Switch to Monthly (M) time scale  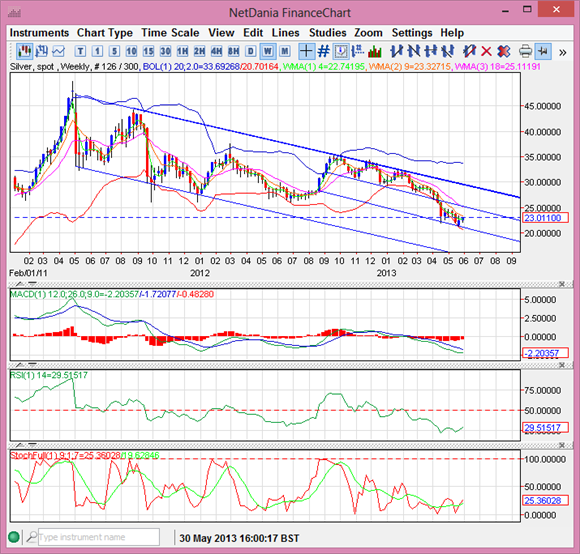tap(284, 51)
